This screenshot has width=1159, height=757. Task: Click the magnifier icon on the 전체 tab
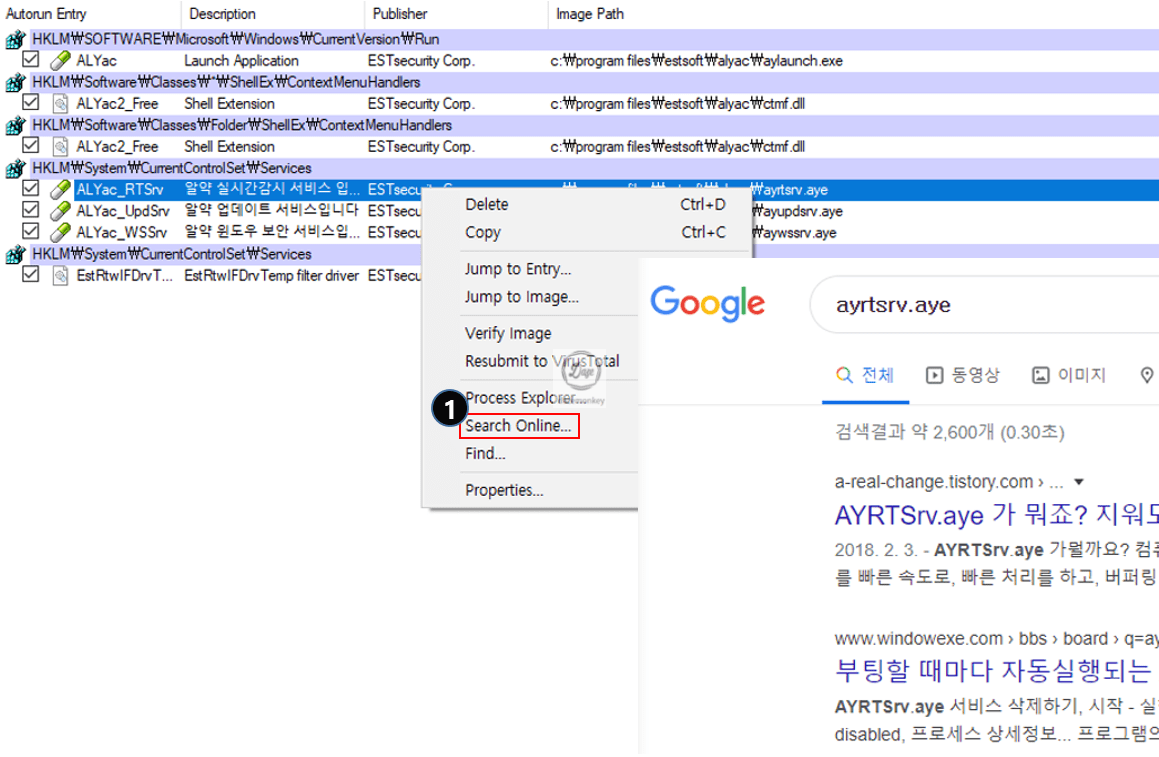(843, 376)
